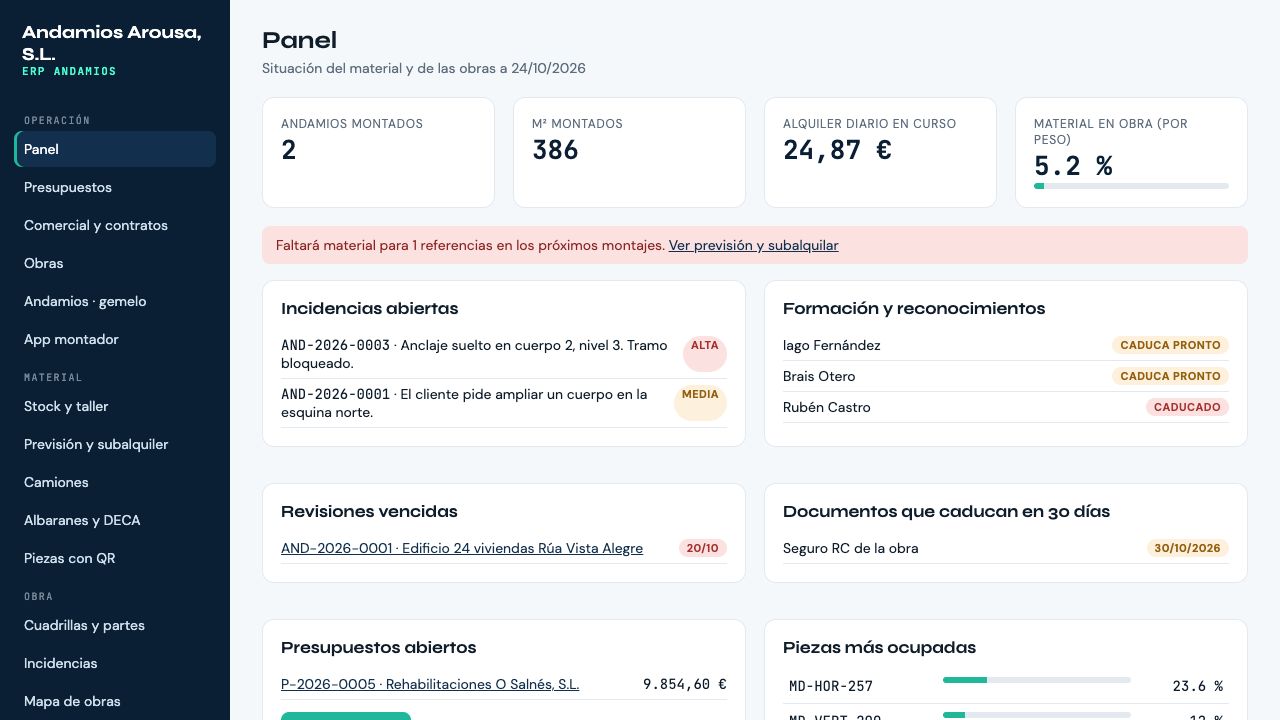Click the CADUCADO badge for Rubén Castro

pos(1187,407)
